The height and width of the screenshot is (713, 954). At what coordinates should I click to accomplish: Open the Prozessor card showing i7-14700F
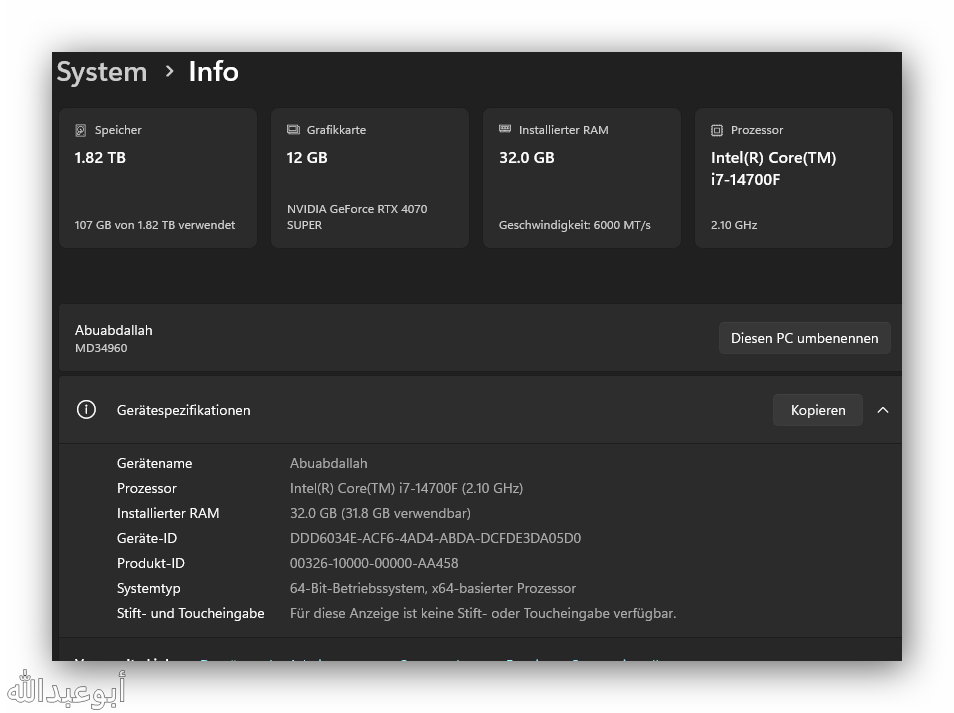794,178
